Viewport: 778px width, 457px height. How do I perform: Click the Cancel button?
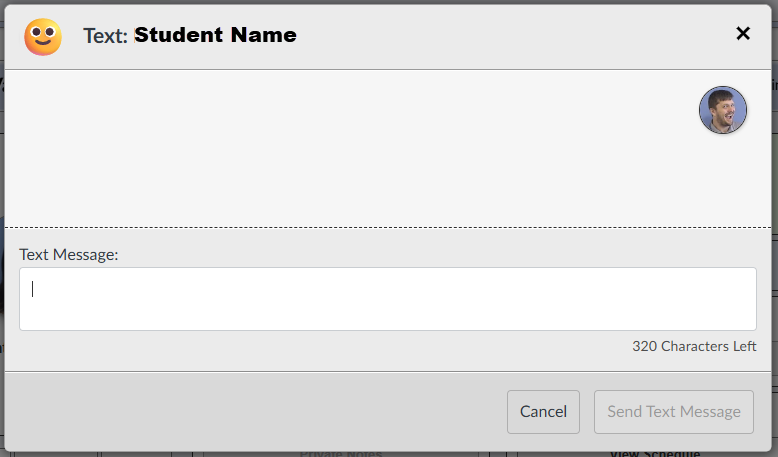(x=543, y=411)
